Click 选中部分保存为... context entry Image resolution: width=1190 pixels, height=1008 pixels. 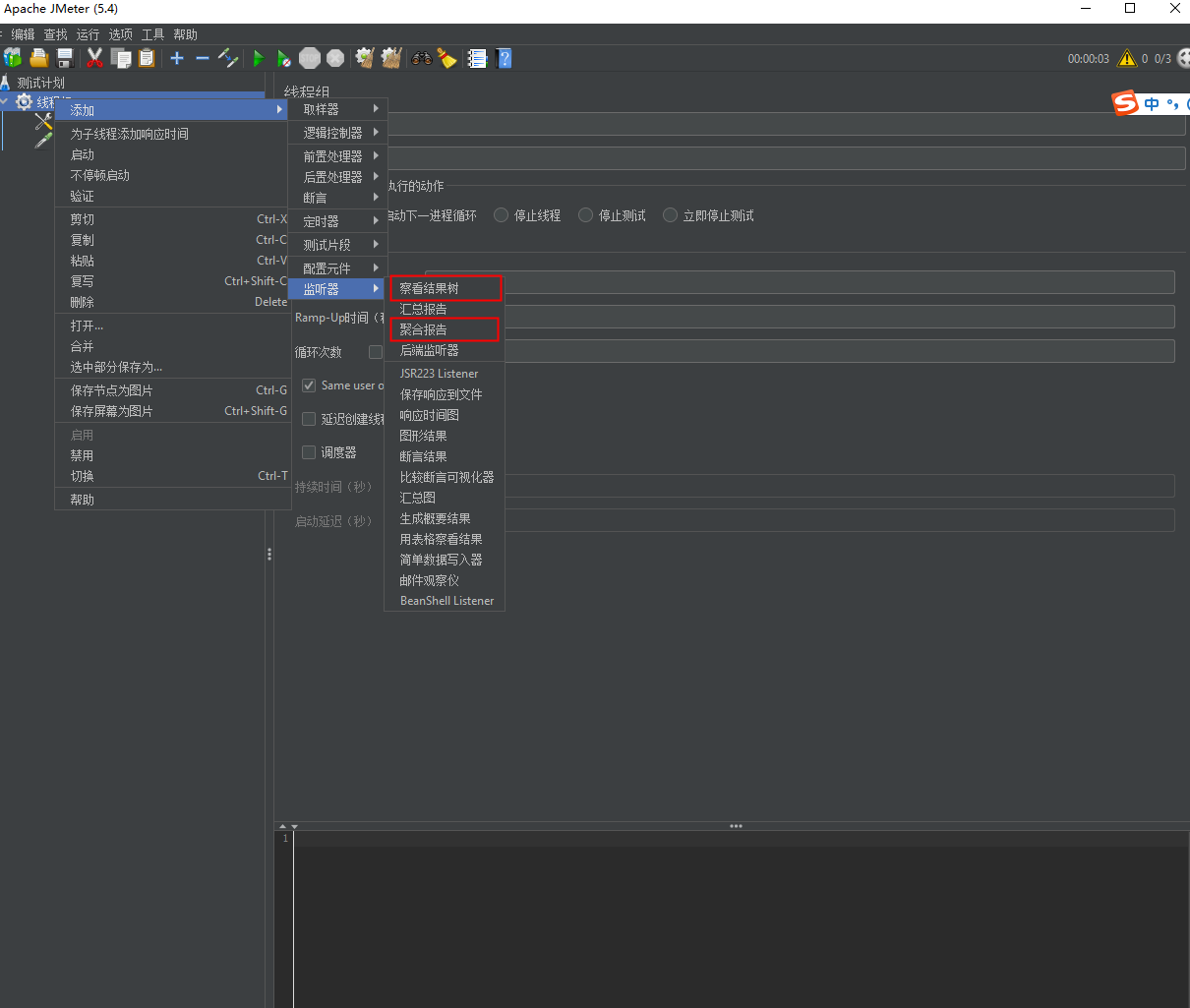pos(173,367)
